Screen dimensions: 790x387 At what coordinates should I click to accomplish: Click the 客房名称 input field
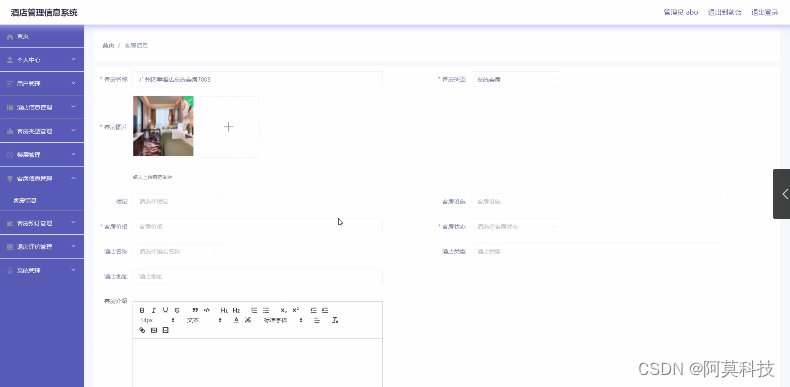pos(257,79)
